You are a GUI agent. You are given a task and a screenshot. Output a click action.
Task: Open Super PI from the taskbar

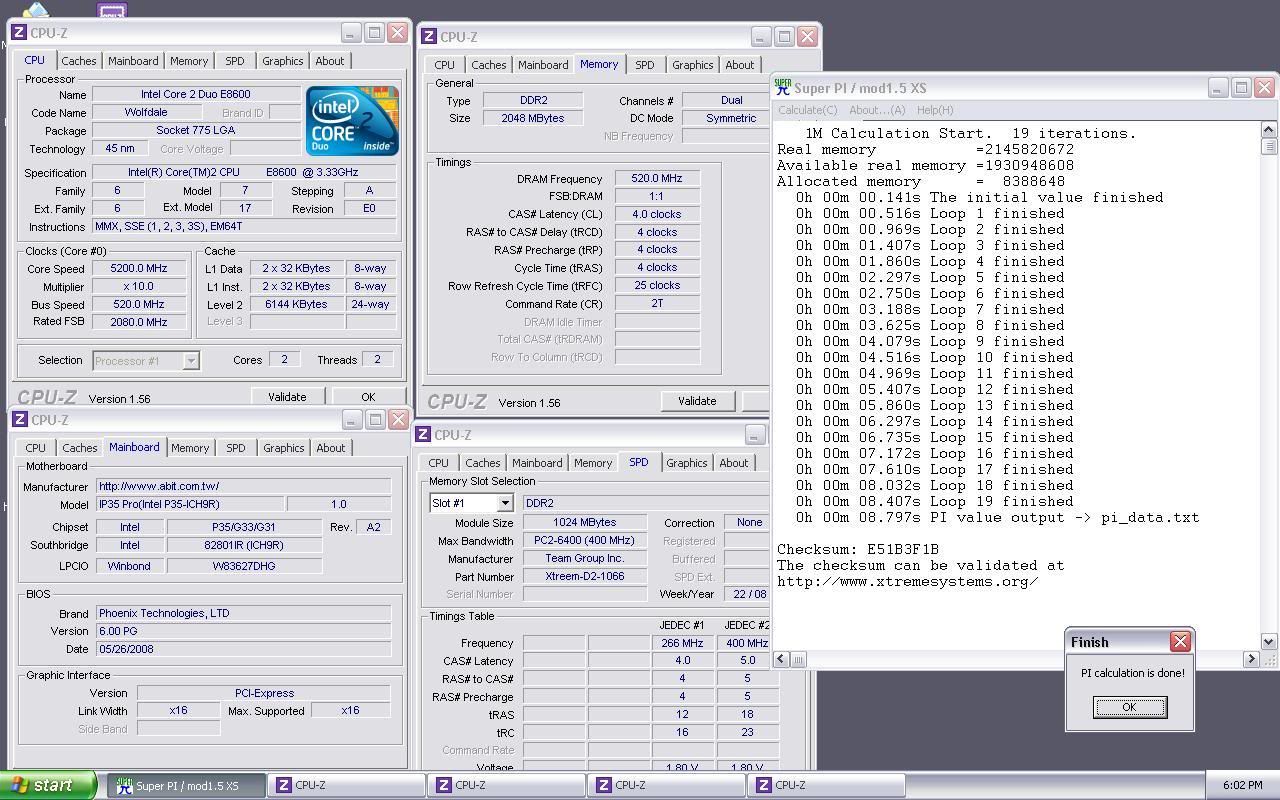186,785
